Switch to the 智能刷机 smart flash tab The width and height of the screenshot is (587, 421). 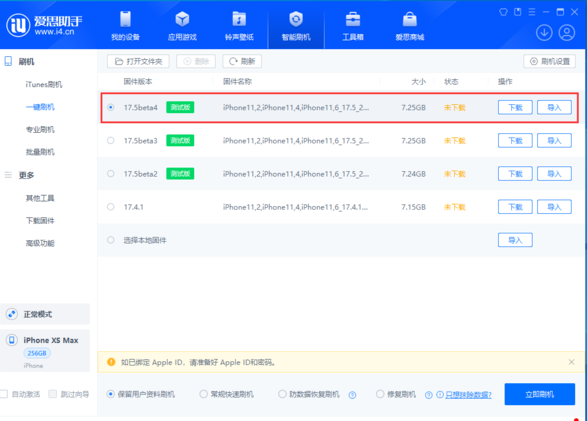click(x=296, y=26)
